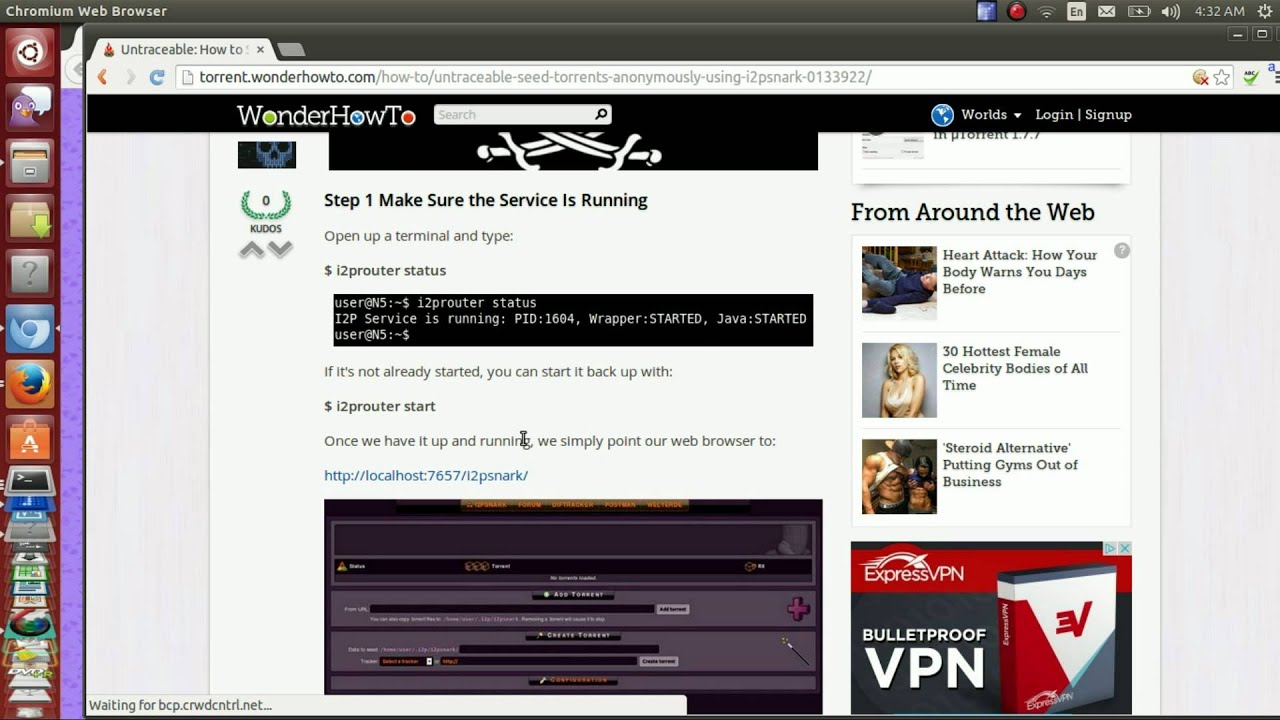1280x720 pixels.
Task: Switch to the Chromium dock icon
Action: point(29,328)
